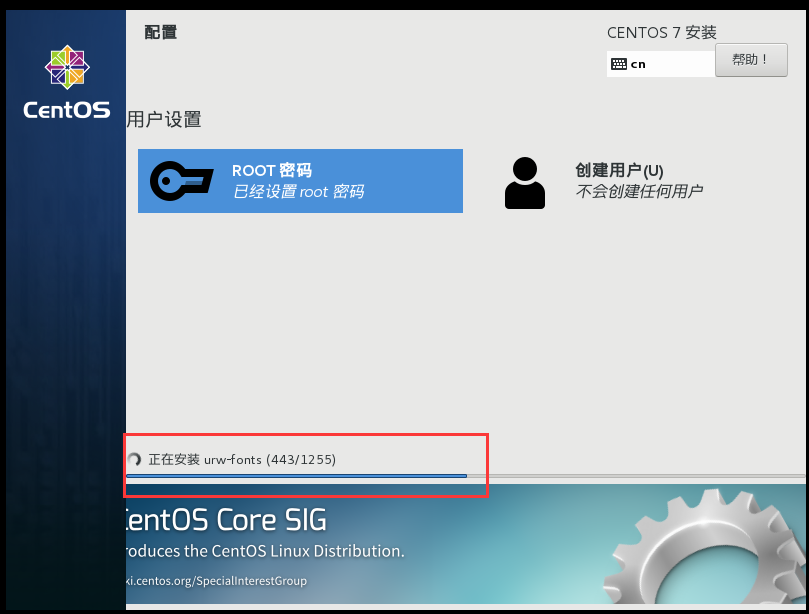Click the CentOS wordmark under the logo
Image resolution: width=809 pixels, height=614 pixels.
point(67,110)
